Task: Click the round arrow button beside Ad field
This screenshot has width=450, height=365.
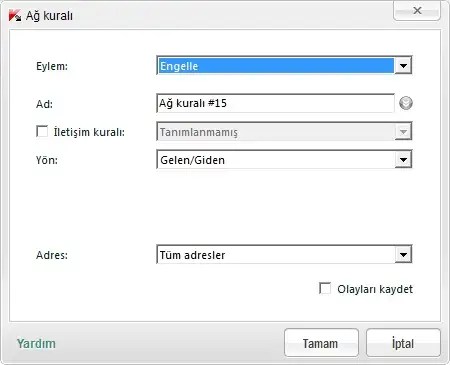Action: click(x=406, y=103)
